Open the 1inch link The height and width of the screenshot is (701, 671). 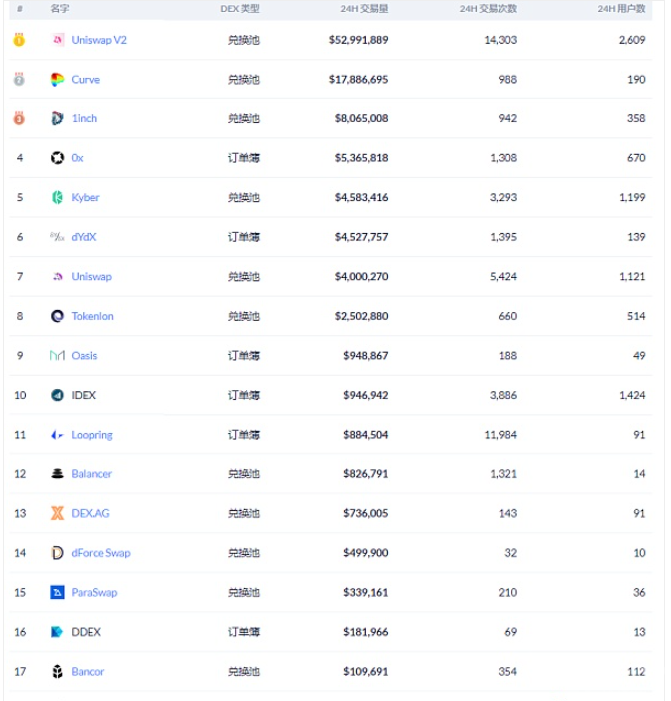click(x=84, y=118)
